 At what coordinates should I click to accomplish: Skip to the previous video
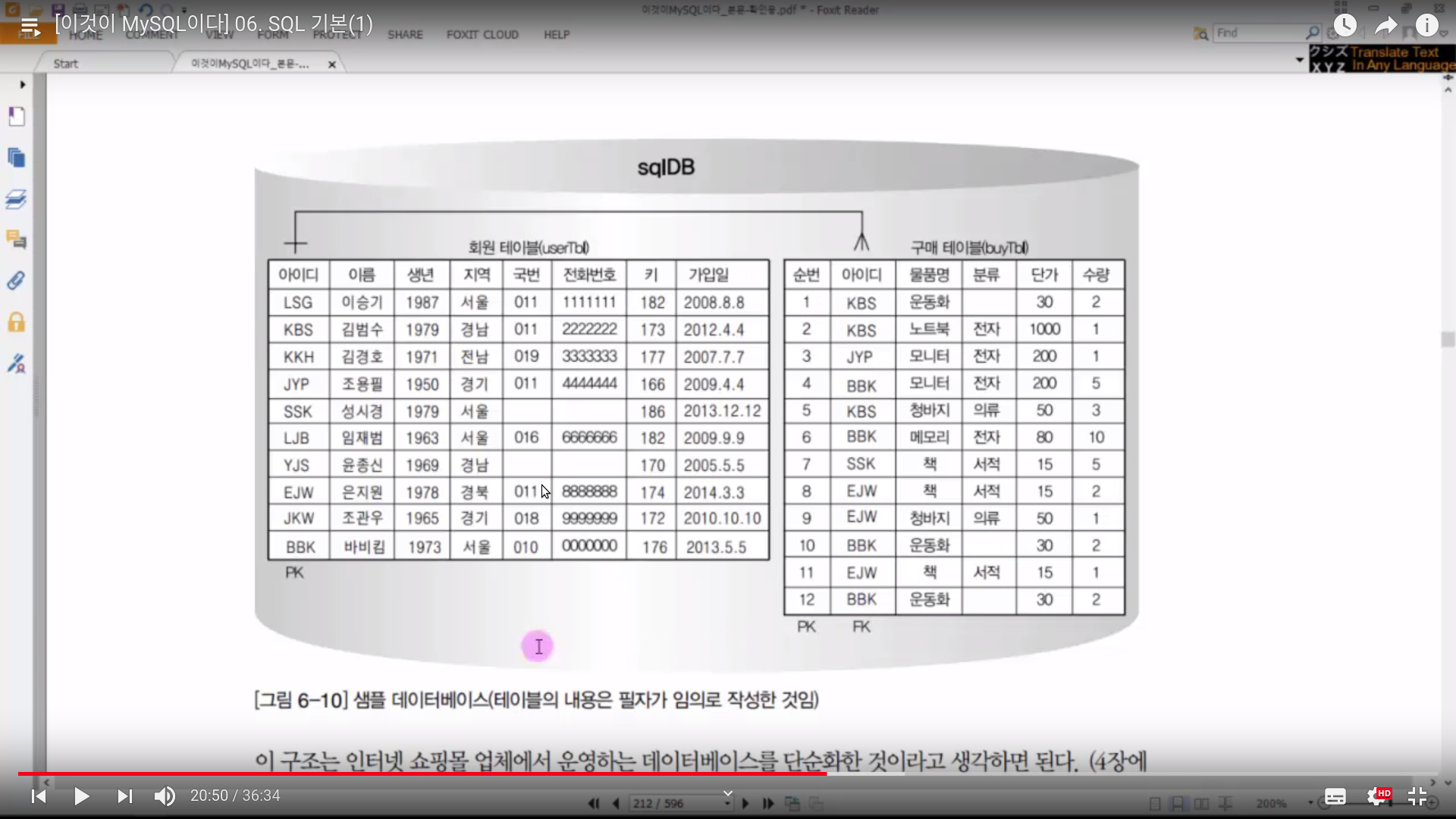[39, 796]
